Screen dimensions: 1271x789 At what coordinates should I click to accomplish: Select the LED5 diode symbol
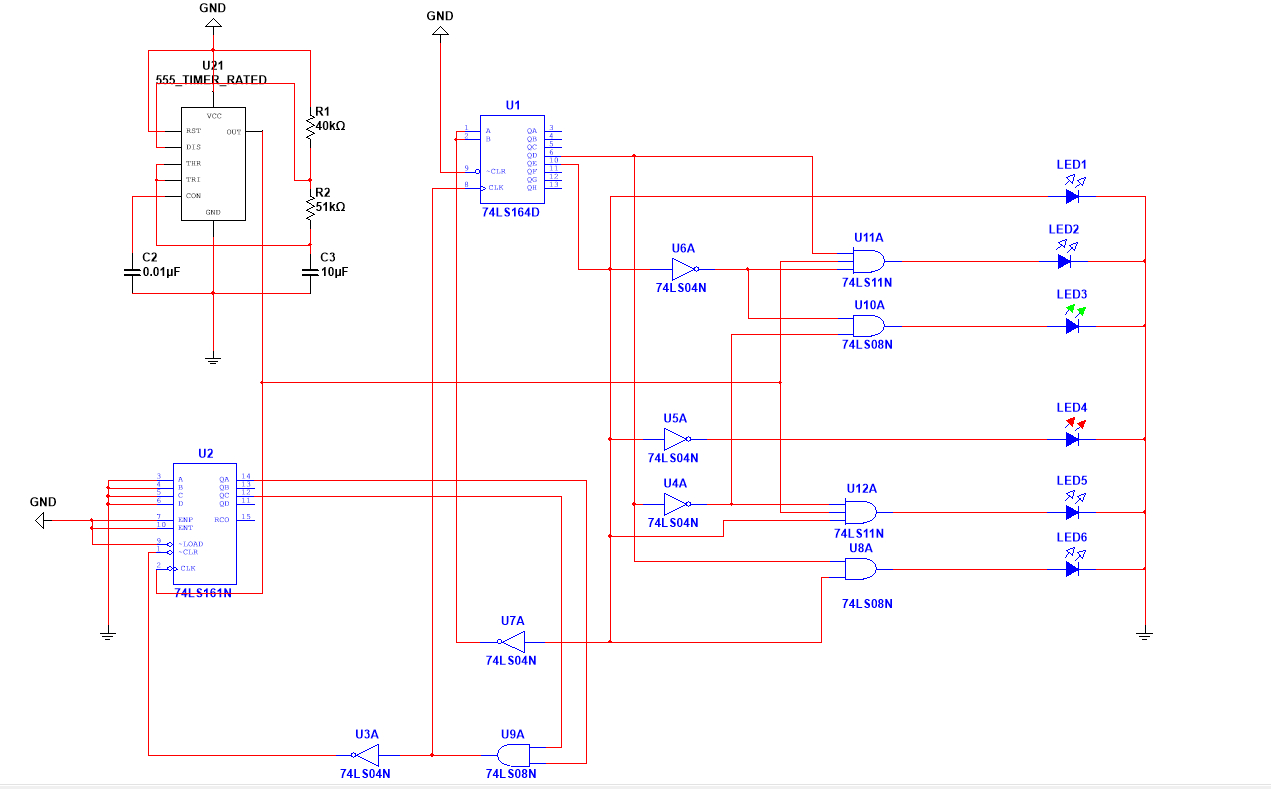click(x=1072, y=512)
